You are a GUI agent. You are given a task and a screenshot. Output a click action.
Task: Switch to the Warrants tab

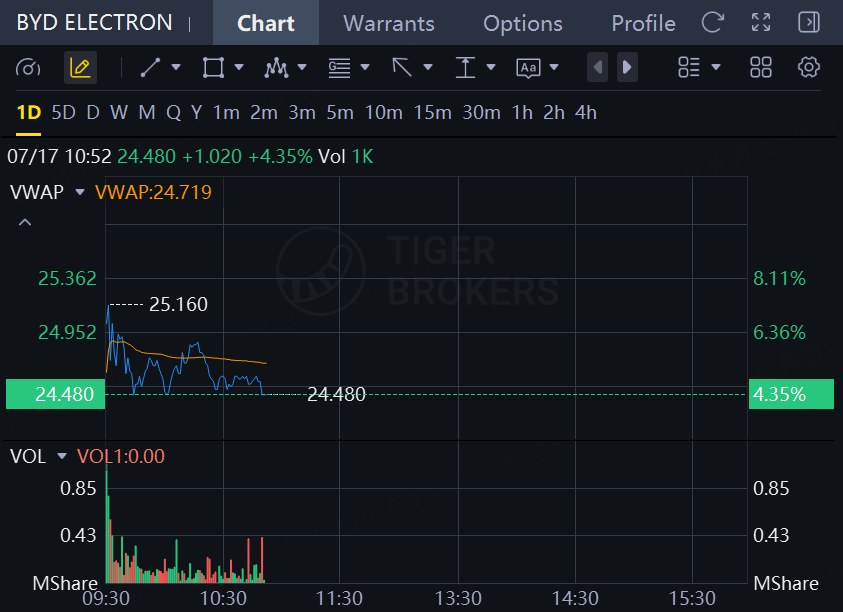(x=389, y=23)
